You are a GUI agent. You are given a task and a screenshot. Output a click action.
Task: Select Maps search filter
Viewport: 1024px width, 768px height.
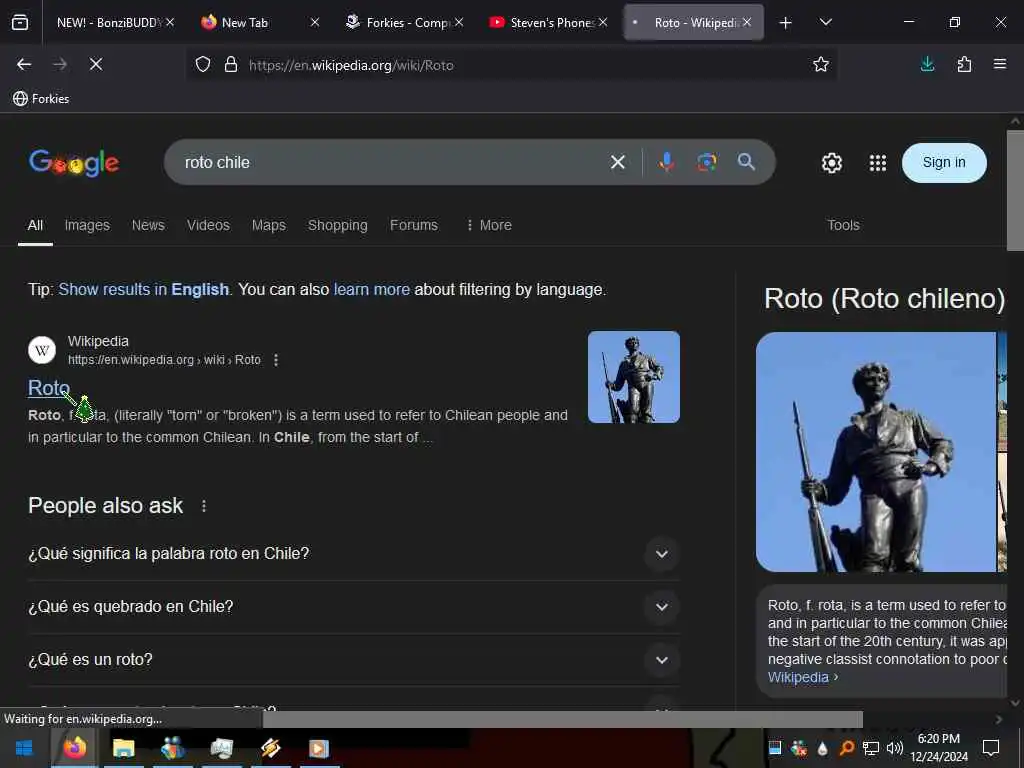[268, 225]
